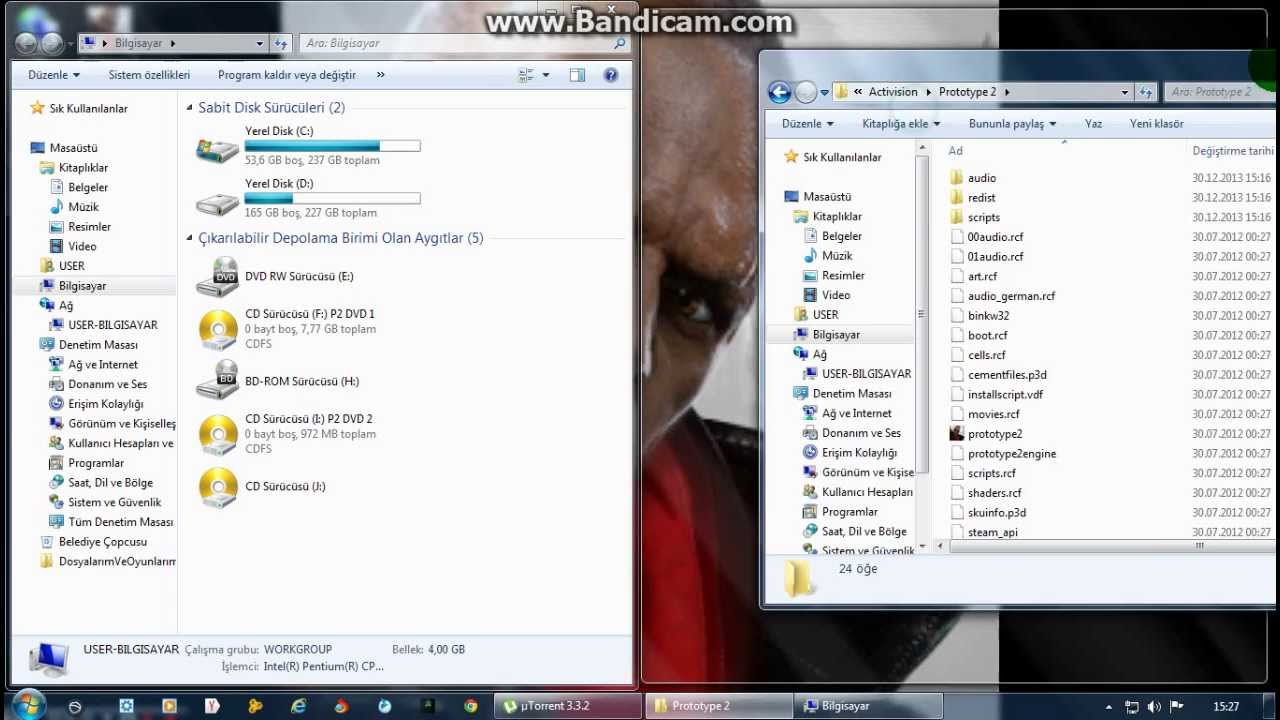Viewport: 1280px width, 720px height.
Task: Collapse Sabit Disk Sürücüleri group
Action: (x=189, y=108)
